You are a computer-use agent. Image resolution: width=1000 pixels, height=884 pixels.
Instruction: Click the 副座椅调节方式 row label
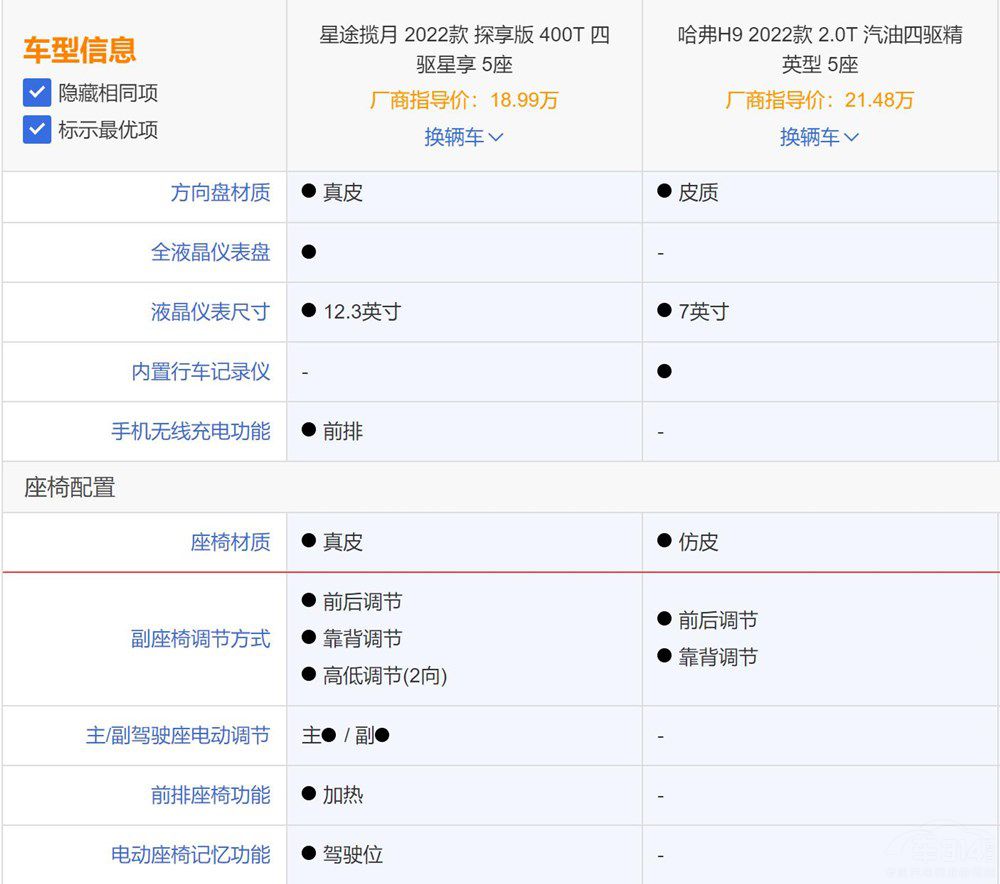(200, 639)
